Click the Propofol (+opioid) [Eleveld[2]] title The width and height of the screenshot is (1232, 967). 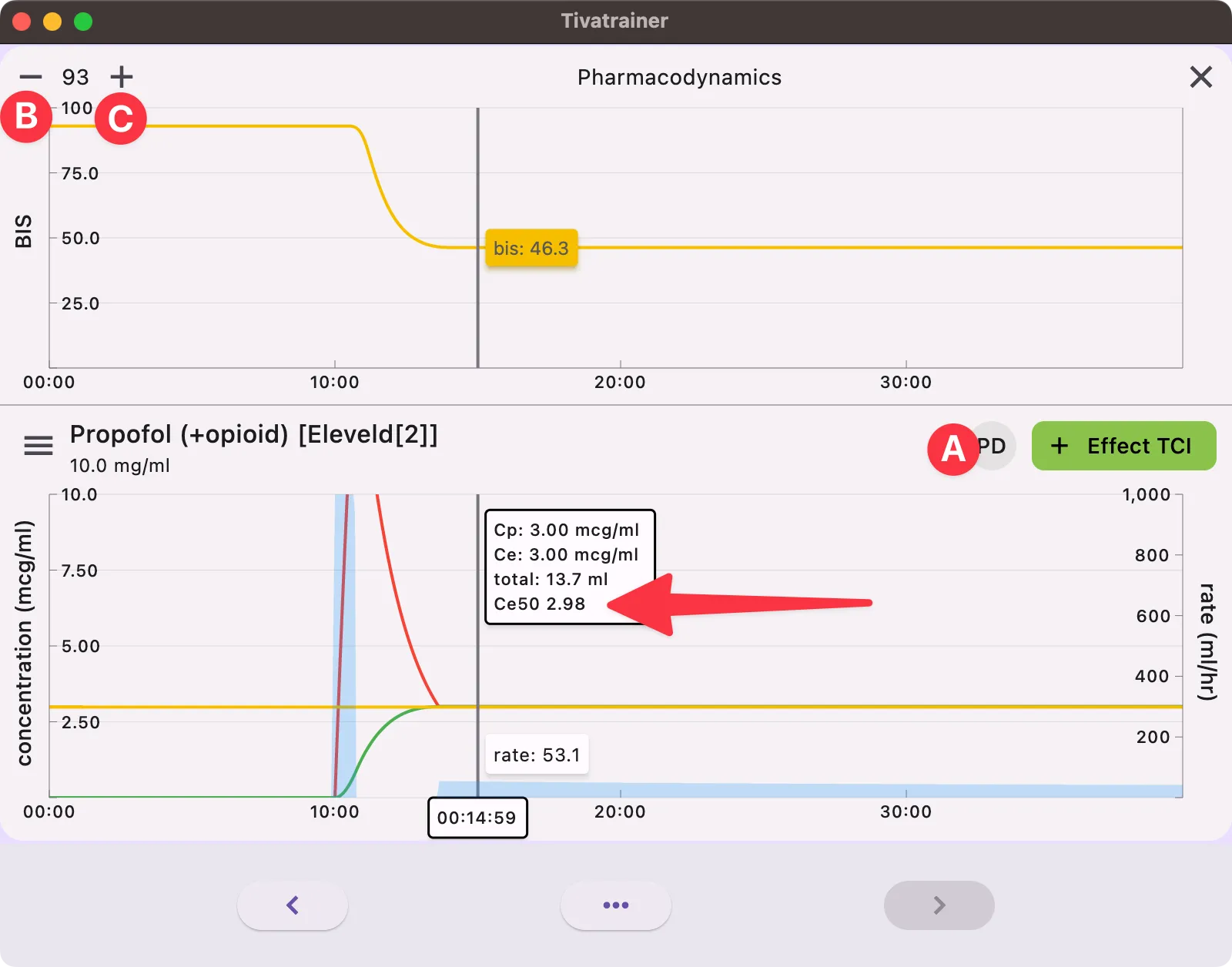coord(253,434)
